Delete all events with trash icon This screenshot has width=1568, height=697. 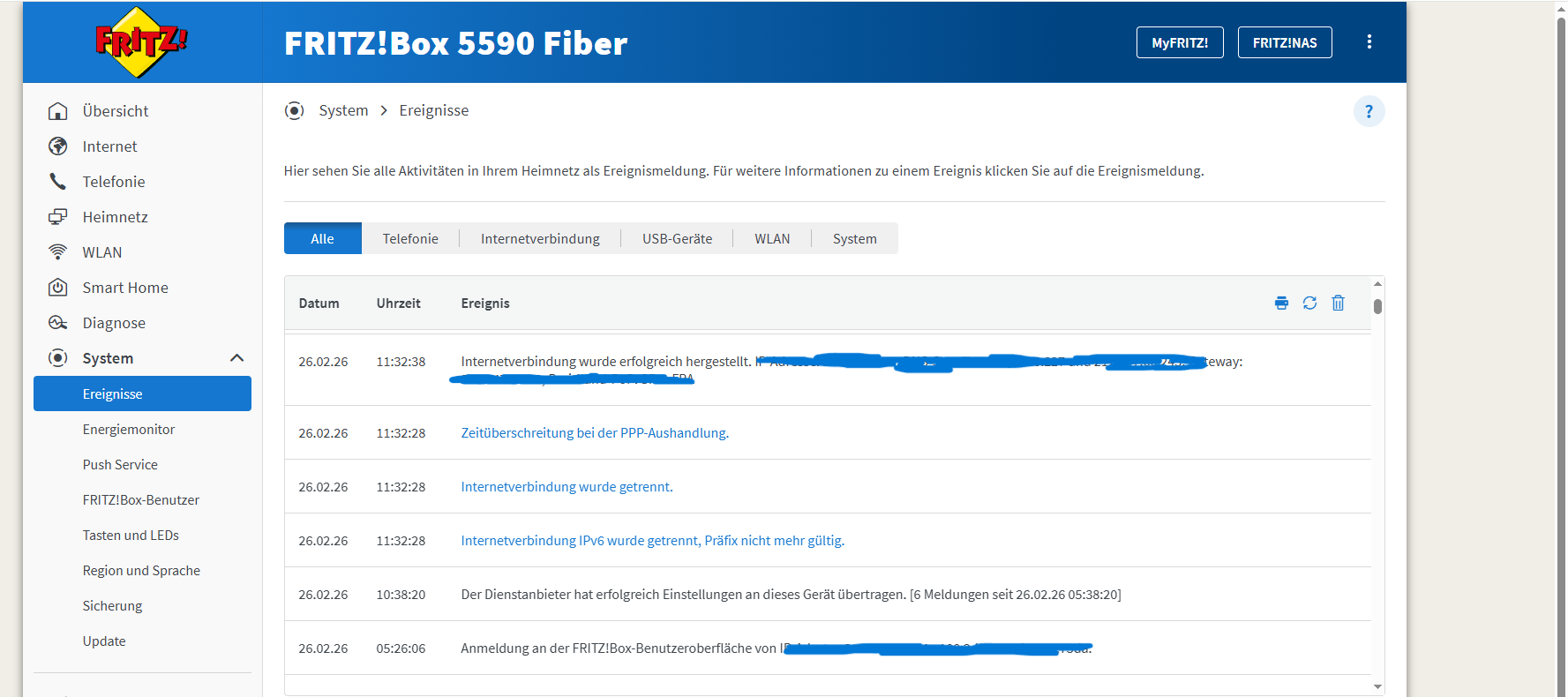click(x=1338, y=303)
